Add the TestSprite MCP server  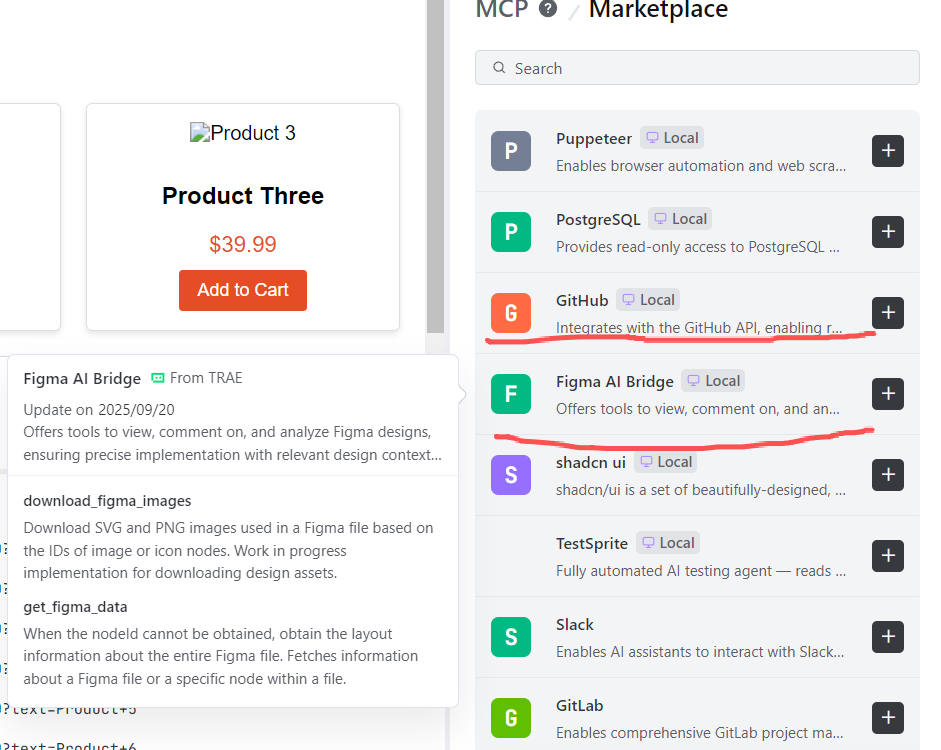point(888,556)
